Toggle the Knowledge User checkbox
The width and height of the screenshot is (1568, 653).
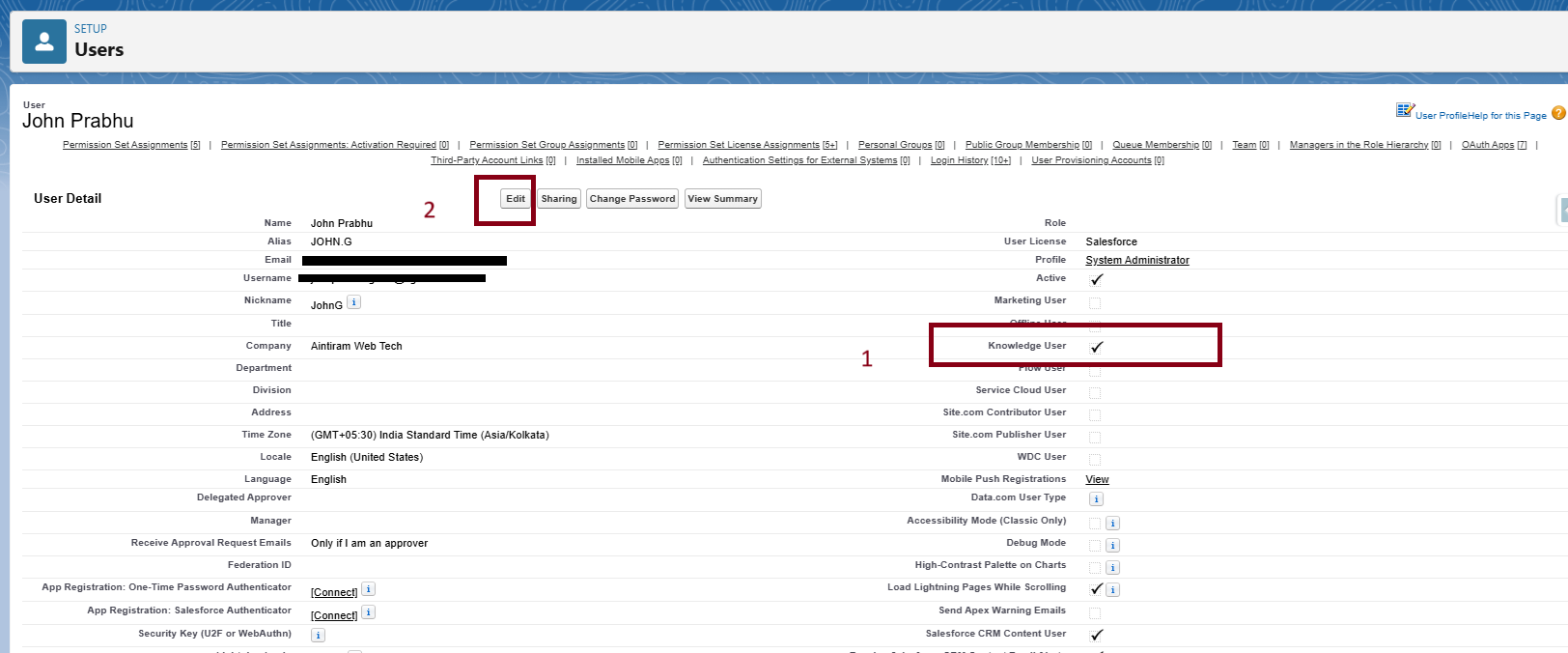1096,347
